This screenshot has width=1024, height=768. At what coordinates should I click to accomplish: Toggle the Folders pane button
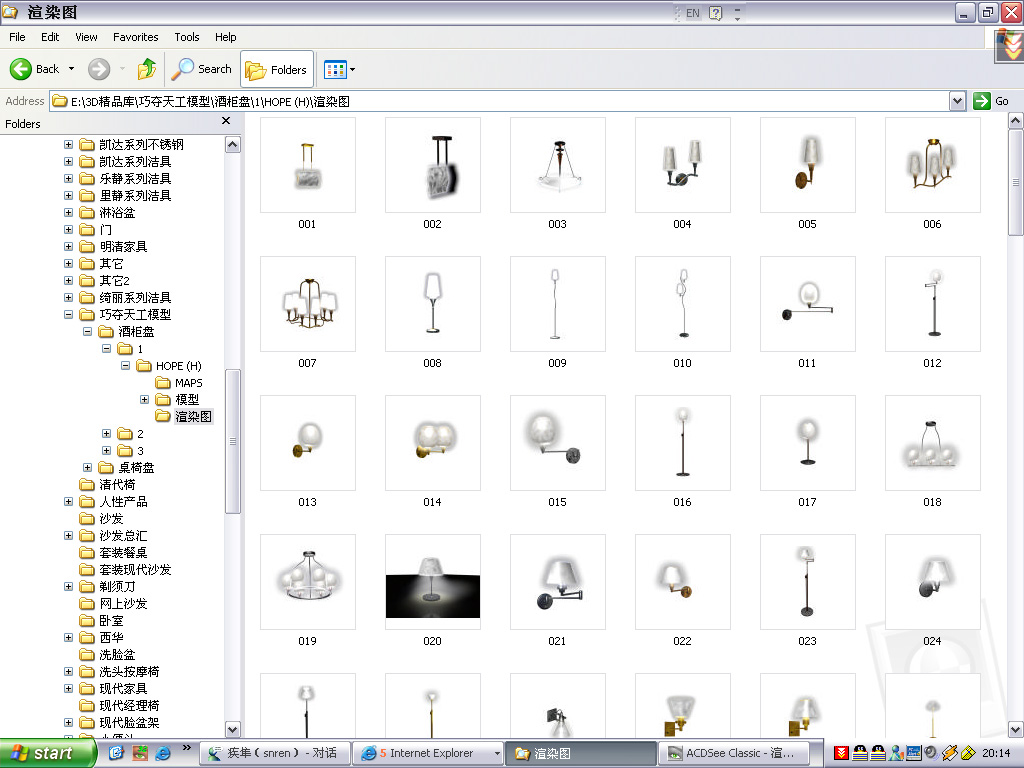point(277,69)
